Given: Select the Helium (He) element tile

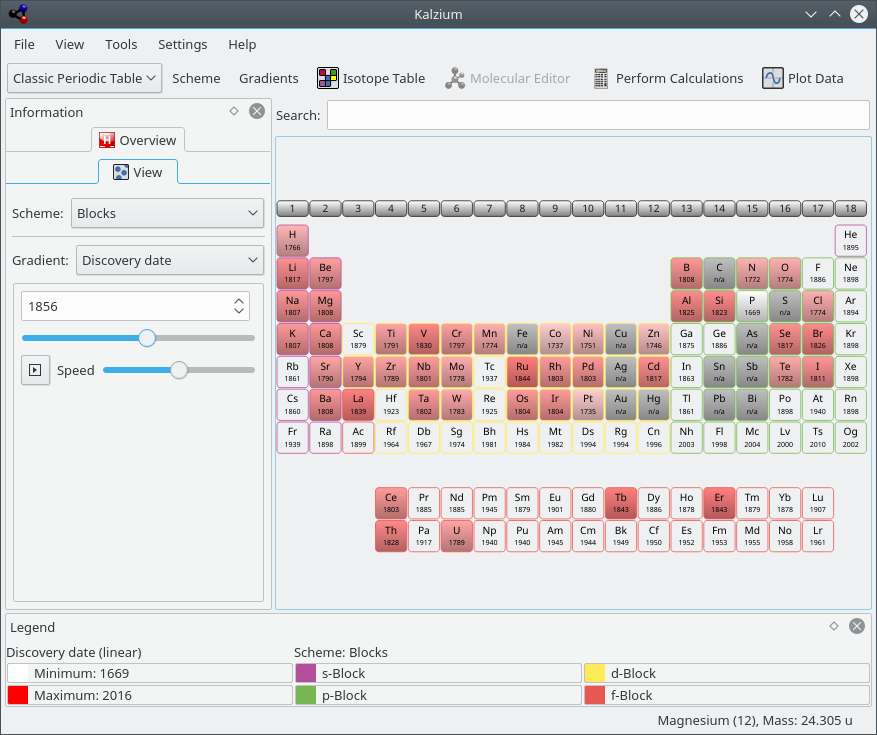Looking at the screenshot, I should tap(851, 241).
